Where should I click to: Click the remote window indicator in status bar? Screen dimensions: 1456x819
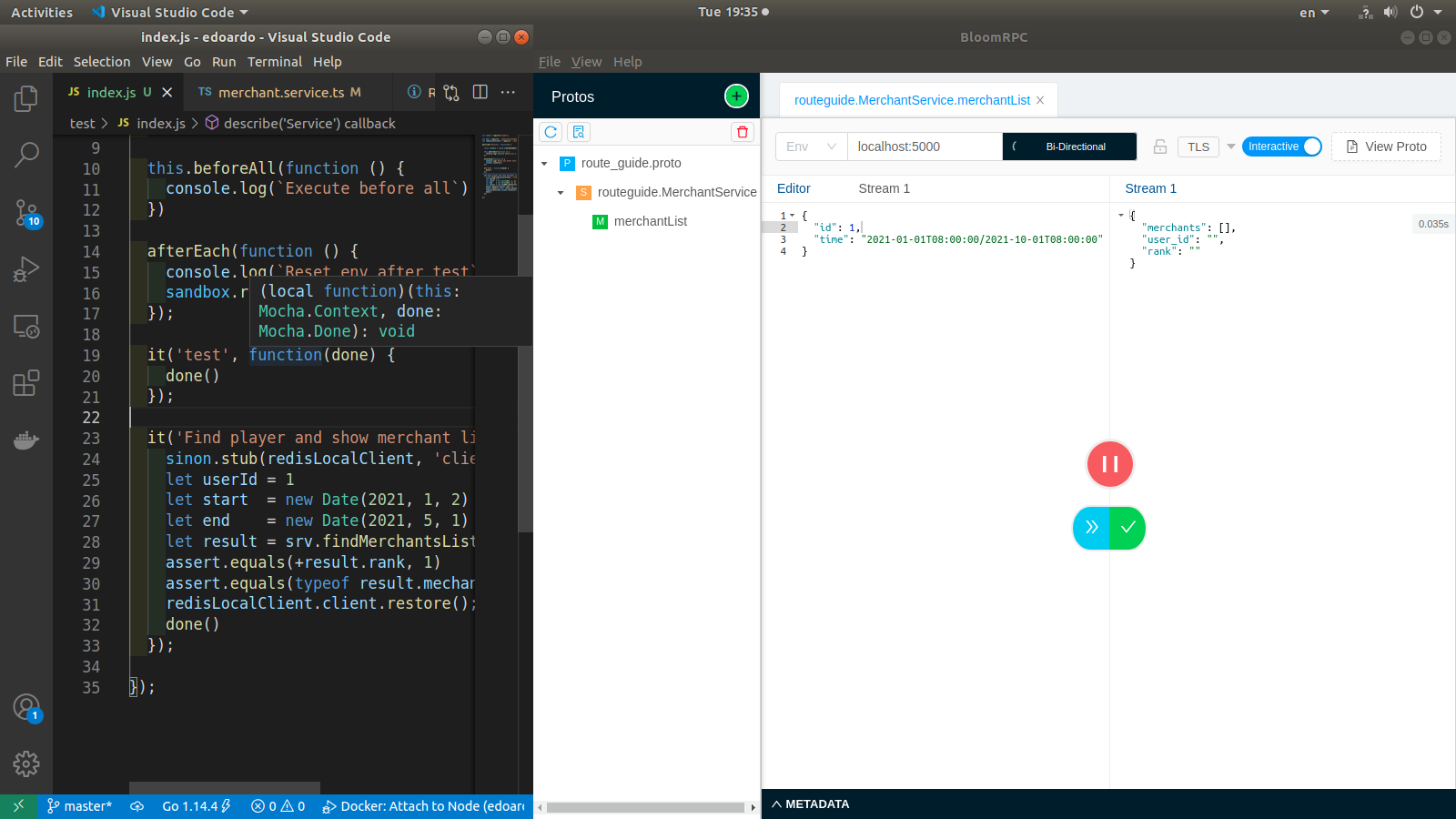(x=18, y=806)
